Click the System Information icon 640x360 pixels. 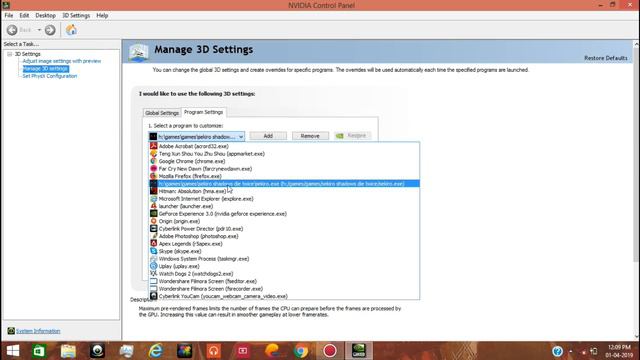[11, 331]
